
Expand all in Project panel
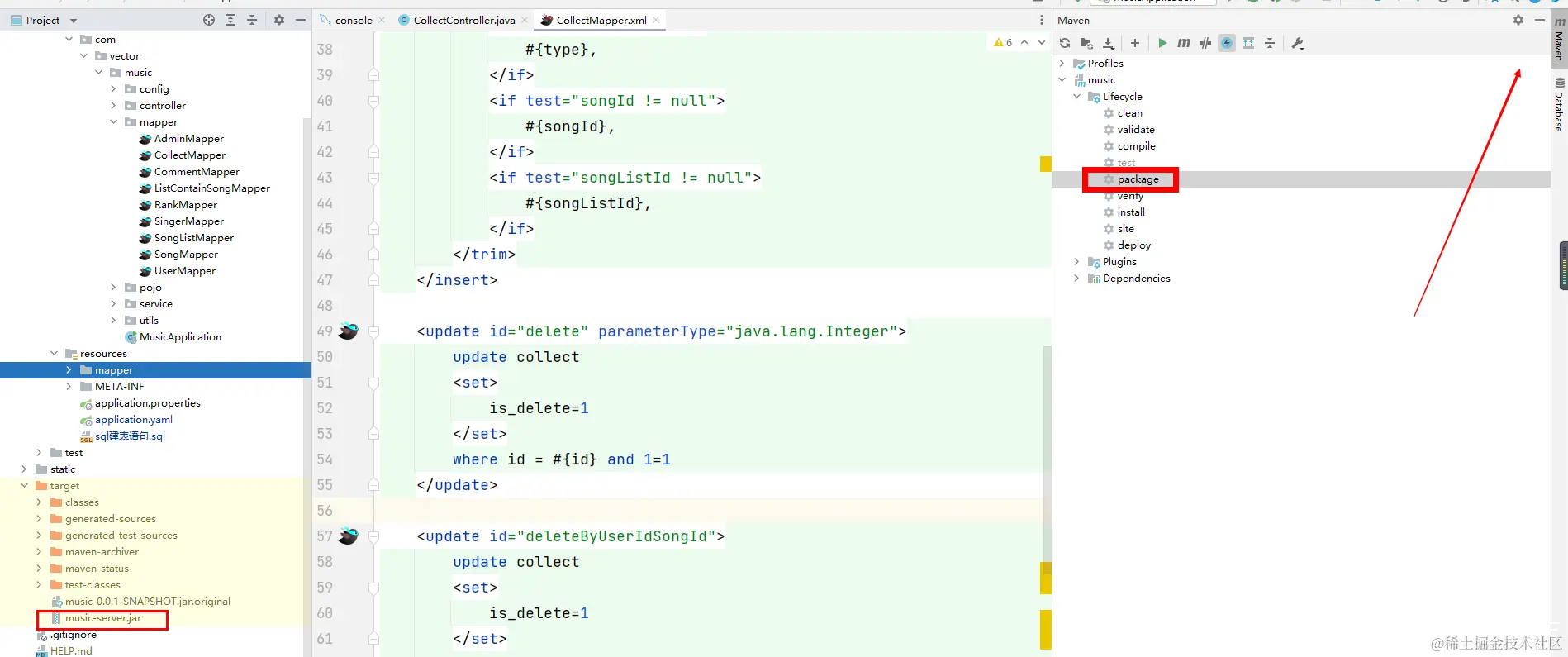(230, 20)
